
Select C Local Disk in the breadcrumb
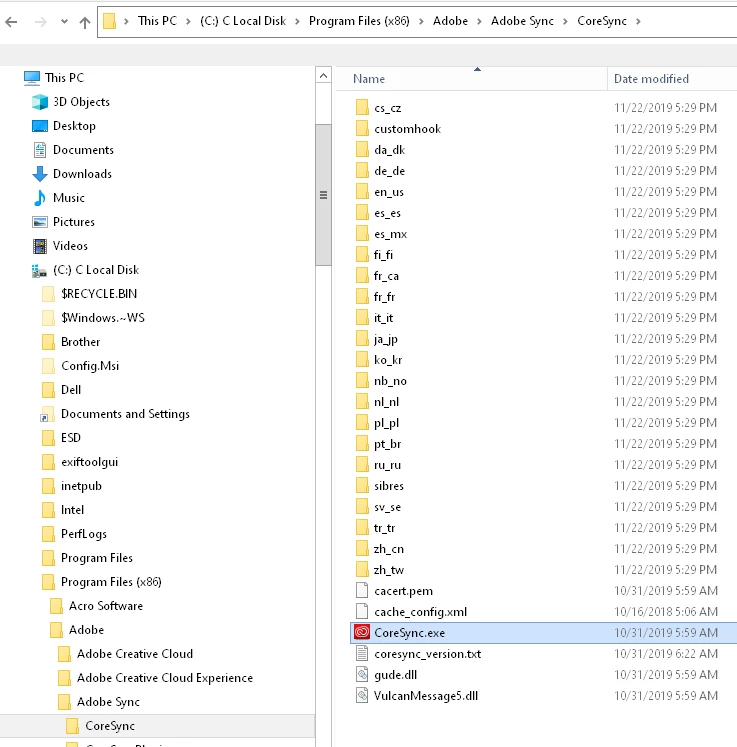tap(243, 21)
